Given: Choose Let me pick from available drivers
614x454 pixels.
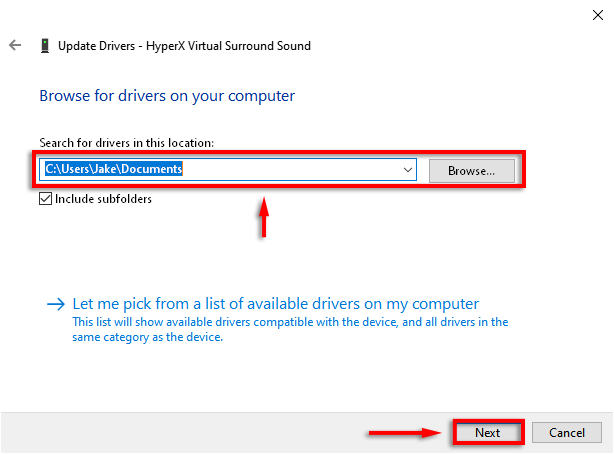Looking at the screenshot, I should click(x=276, y=304).
